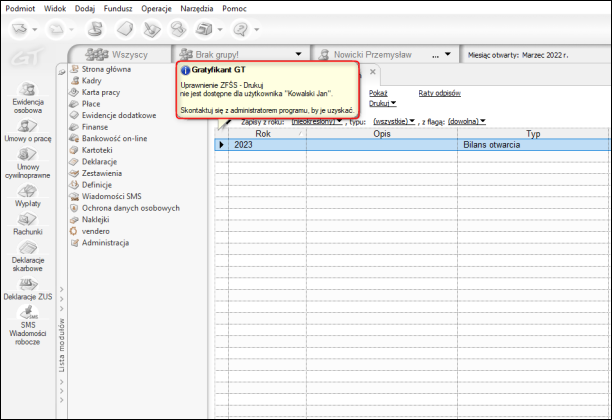Open the Nowicki Przemysław employee dropdown arrow

tap(448, 54)
